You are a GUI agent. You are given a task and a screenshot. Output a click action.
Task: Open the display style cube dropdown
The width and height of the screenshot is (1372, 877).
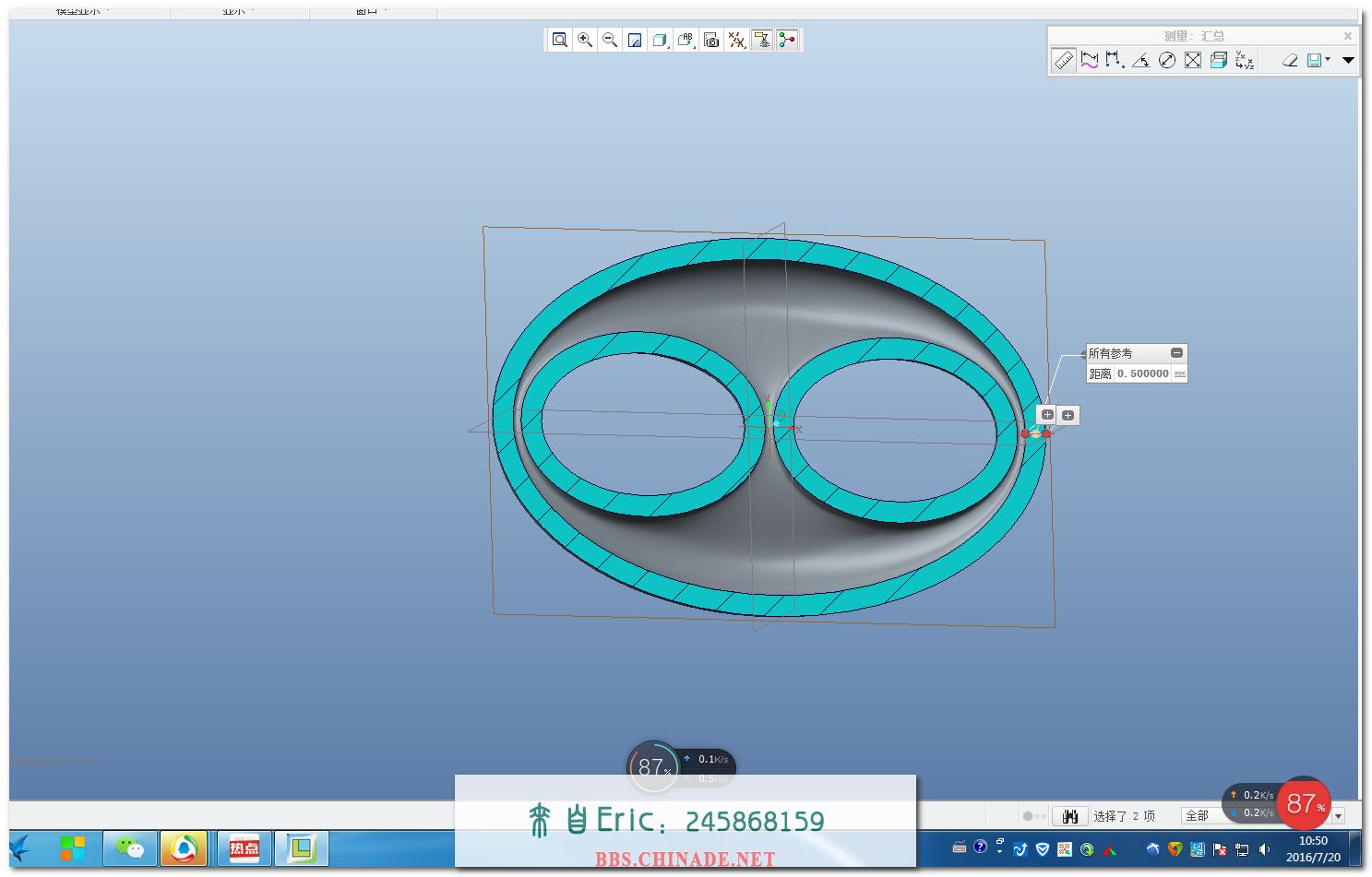(x=661, y=40)
